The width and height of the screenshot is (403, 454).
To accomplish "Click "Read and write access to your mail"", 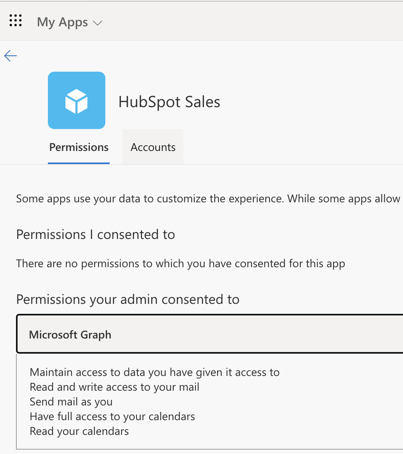I will pos(115,387).
